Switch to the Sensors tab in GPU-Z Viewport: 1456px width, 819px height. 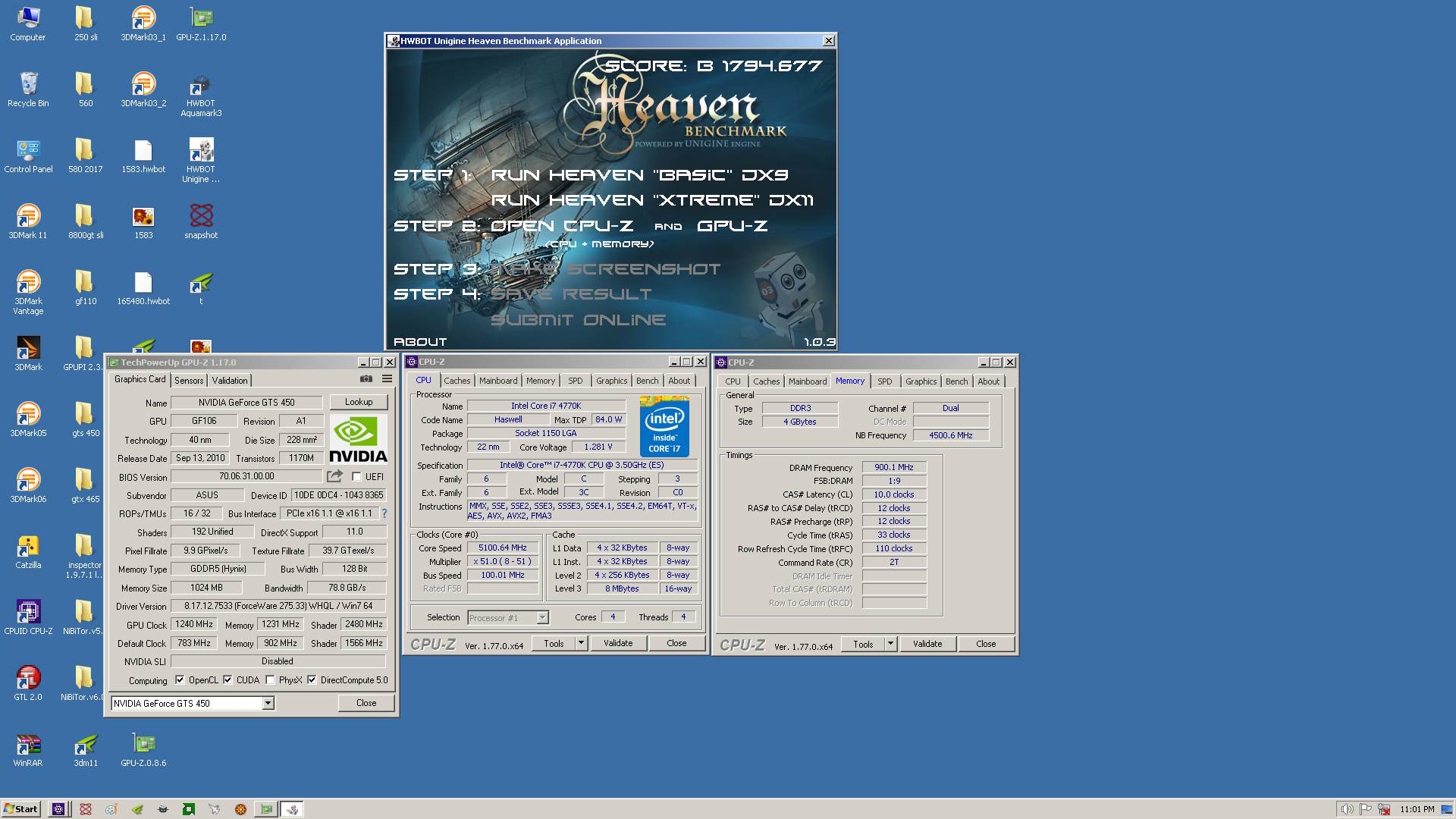[189, 381]
